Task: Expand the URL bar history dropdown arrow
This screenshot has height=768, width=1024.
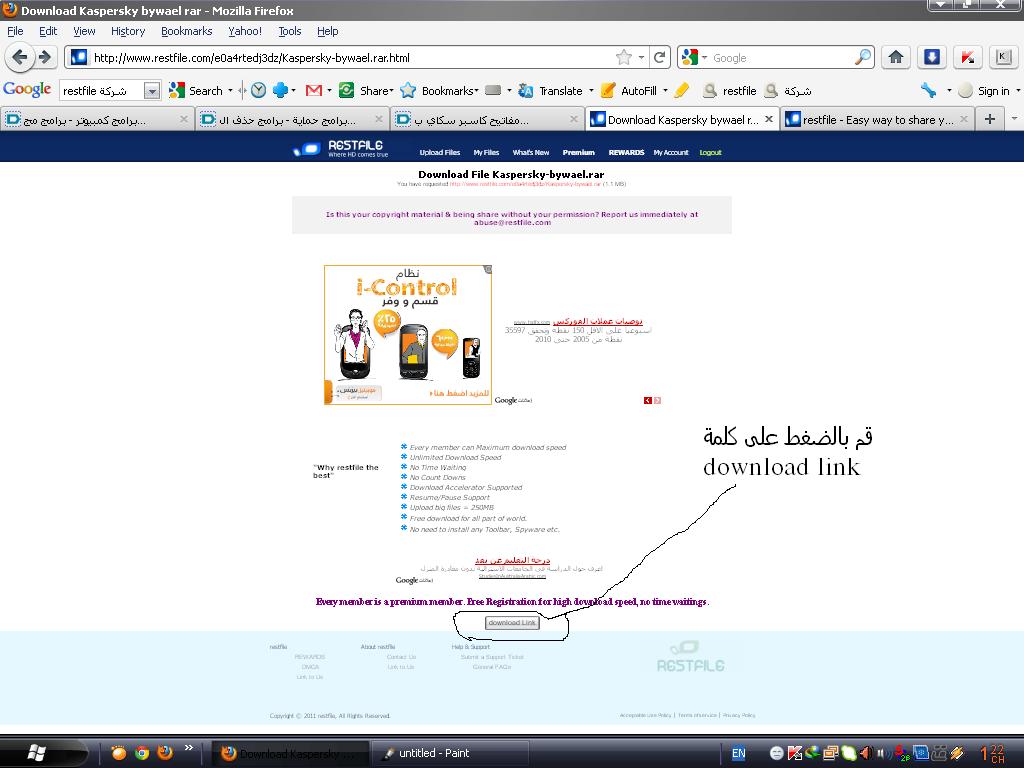Action: point(641,57)
